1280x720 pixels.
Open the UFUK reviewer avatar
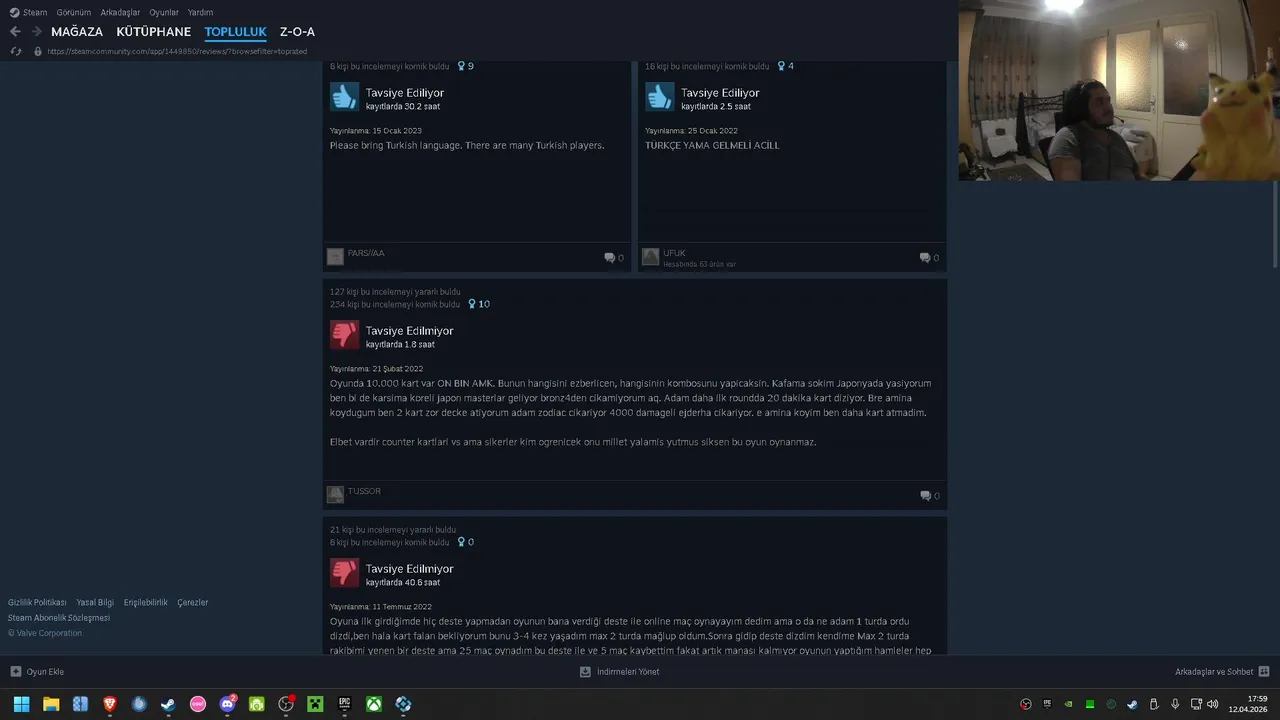(x=651, y=256)
